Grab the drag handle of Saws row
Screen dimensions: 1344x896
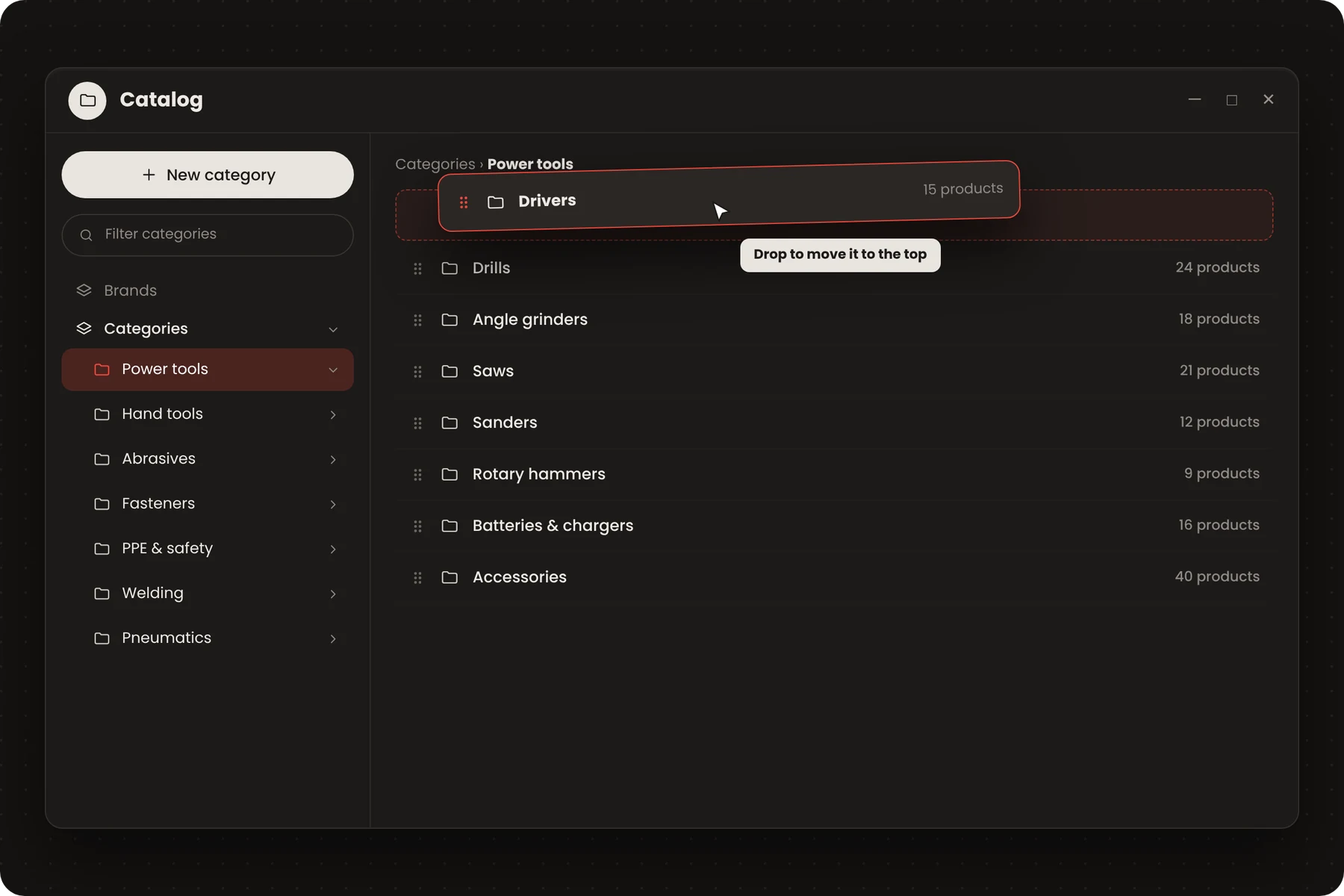(x=417, y=371)
